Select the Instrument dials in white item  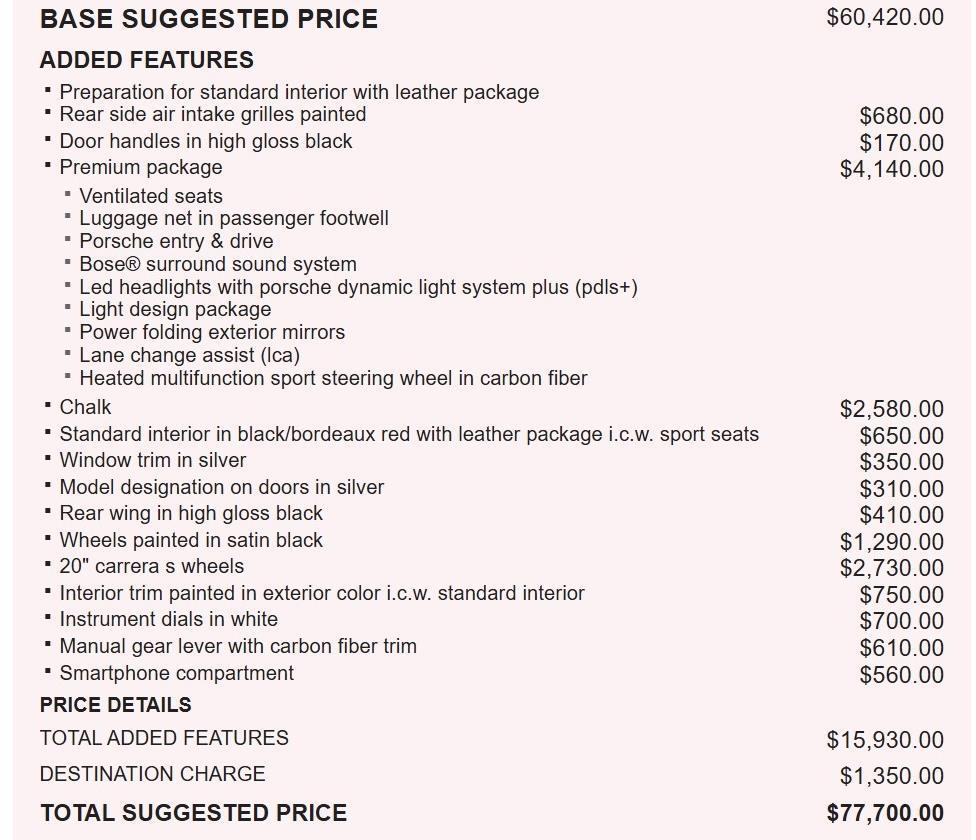pyautogui.click(x=168, y=619)
